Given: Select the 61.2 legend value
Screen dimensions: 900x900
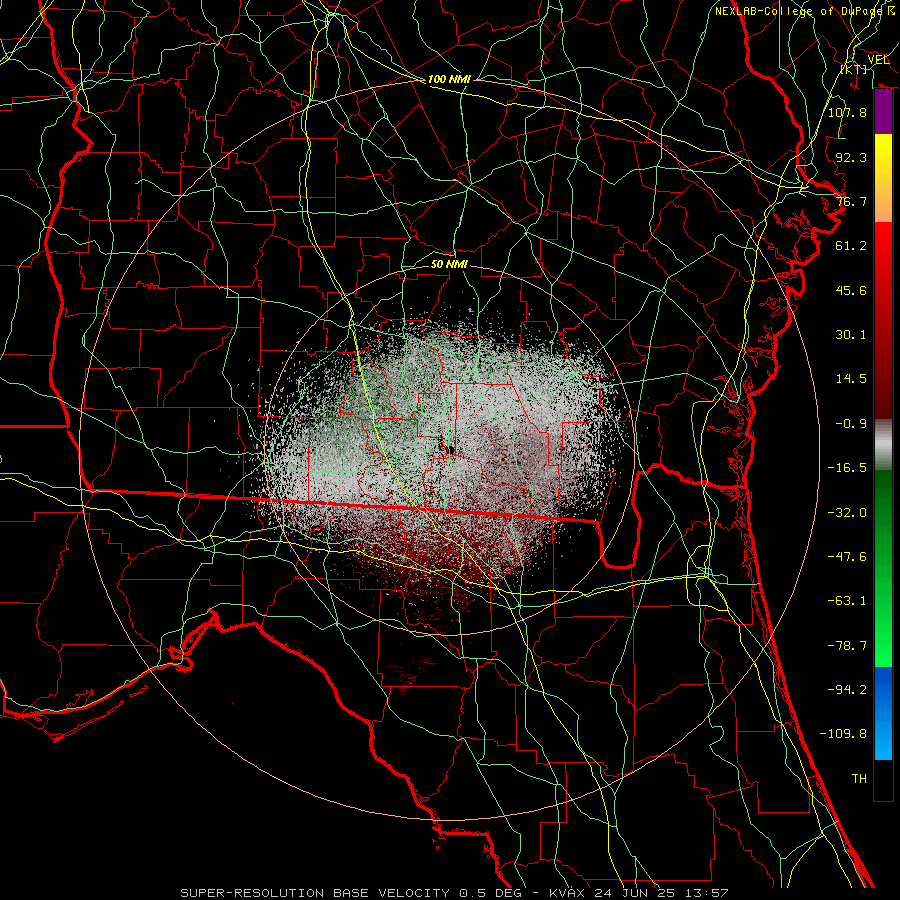Looking at the screenshot, I should (x=851, y=246).
